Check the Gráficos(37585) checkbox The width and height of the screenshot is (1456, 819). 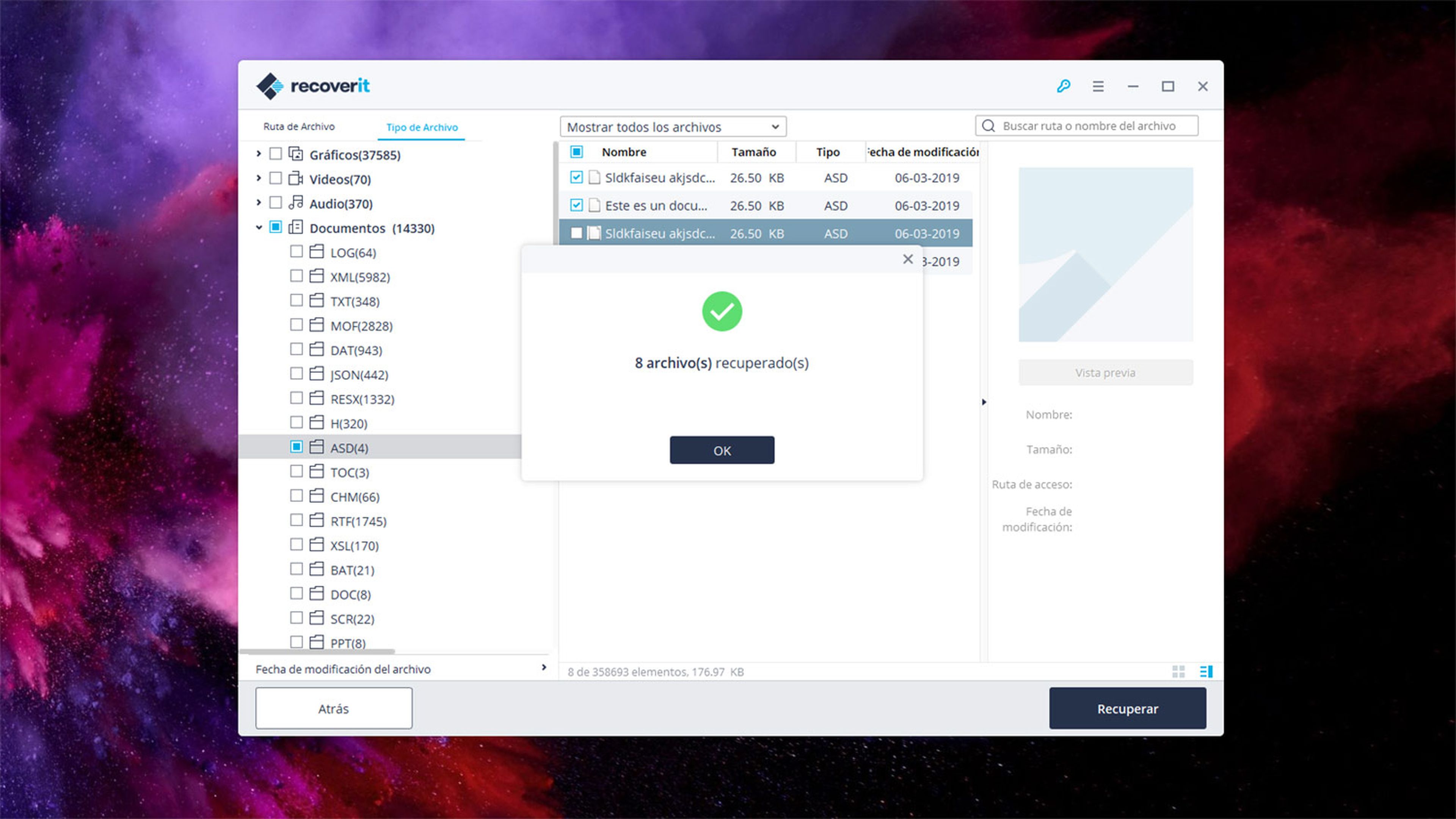pos(275,153)
